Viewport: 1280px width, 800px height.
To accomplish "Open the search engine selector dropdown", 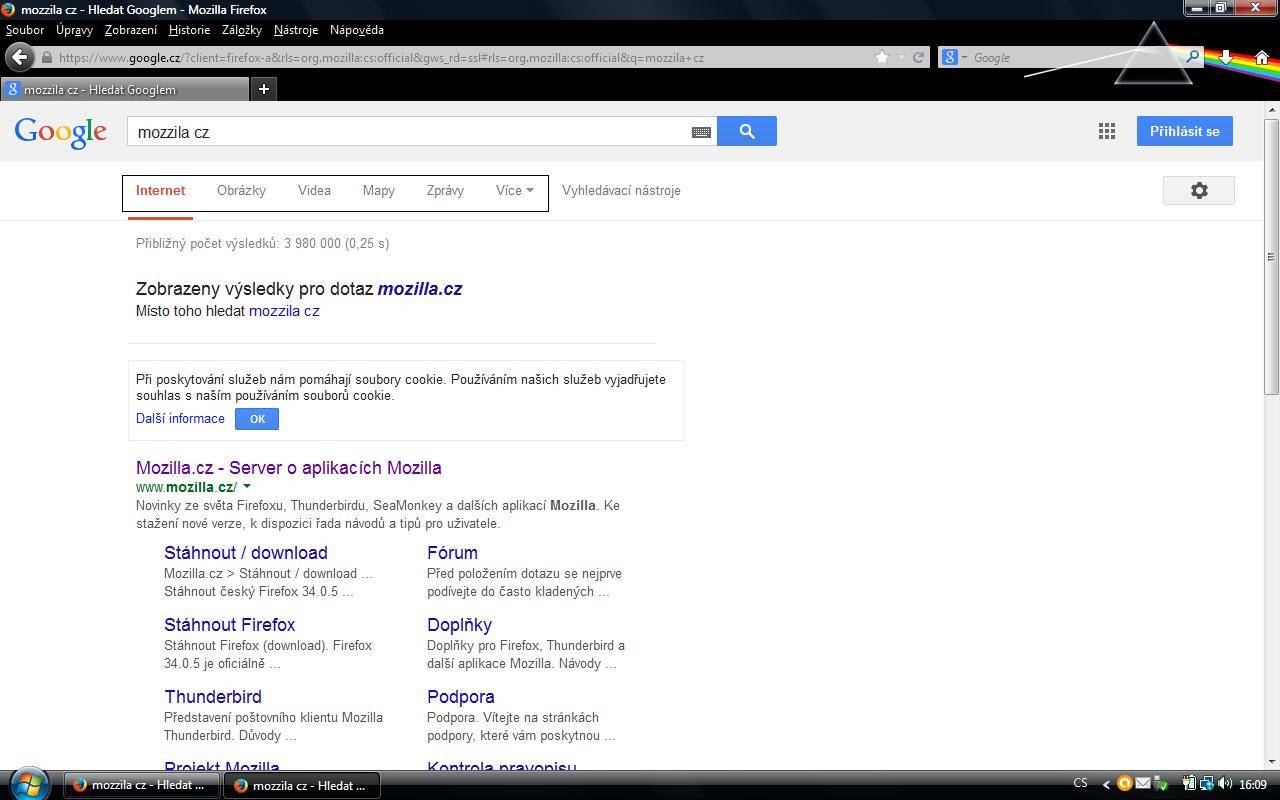I will pyautogui.click(x=954, y=57).
